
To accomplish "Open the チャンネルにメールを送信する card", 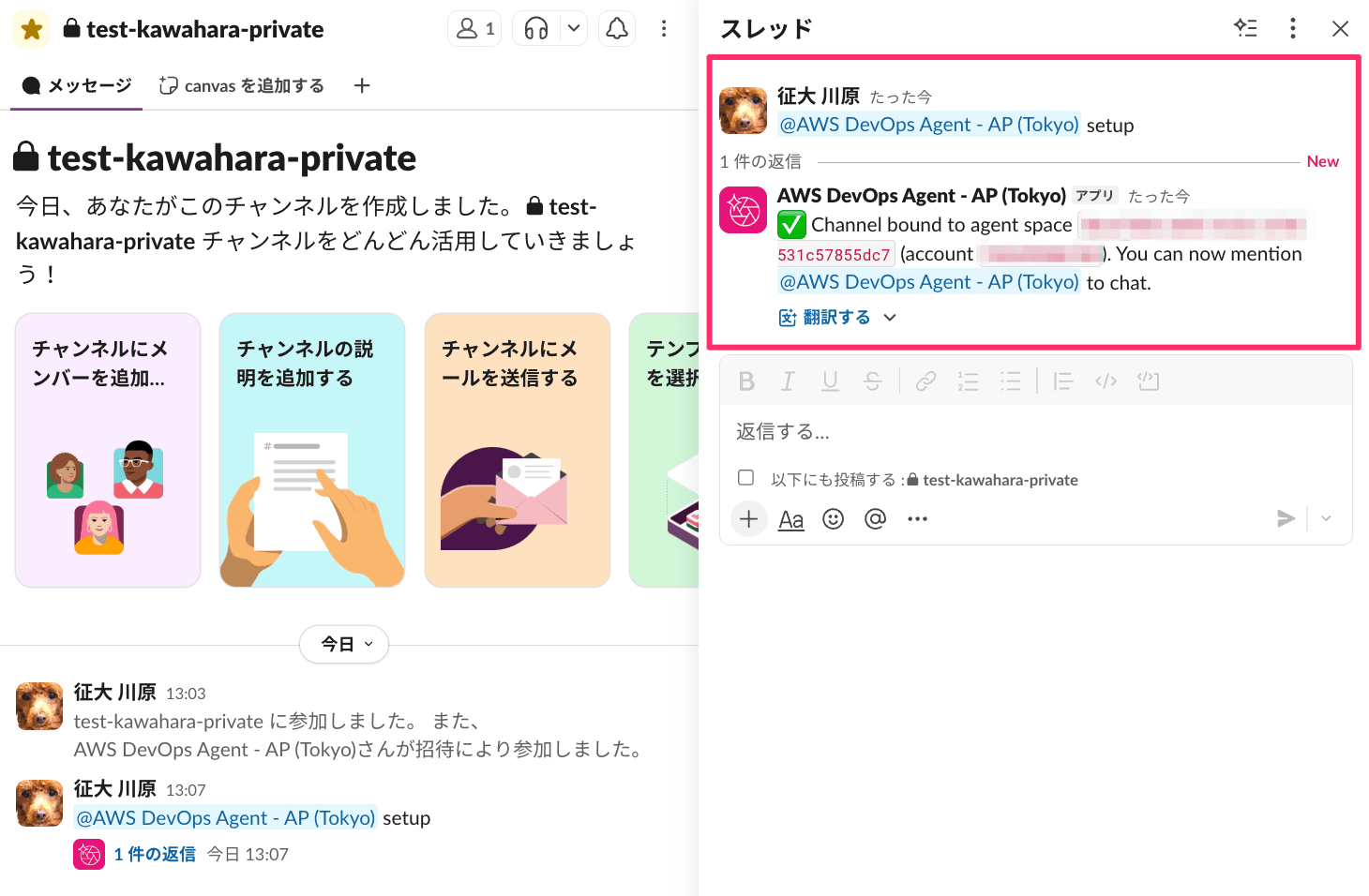I will pos(518,451).
